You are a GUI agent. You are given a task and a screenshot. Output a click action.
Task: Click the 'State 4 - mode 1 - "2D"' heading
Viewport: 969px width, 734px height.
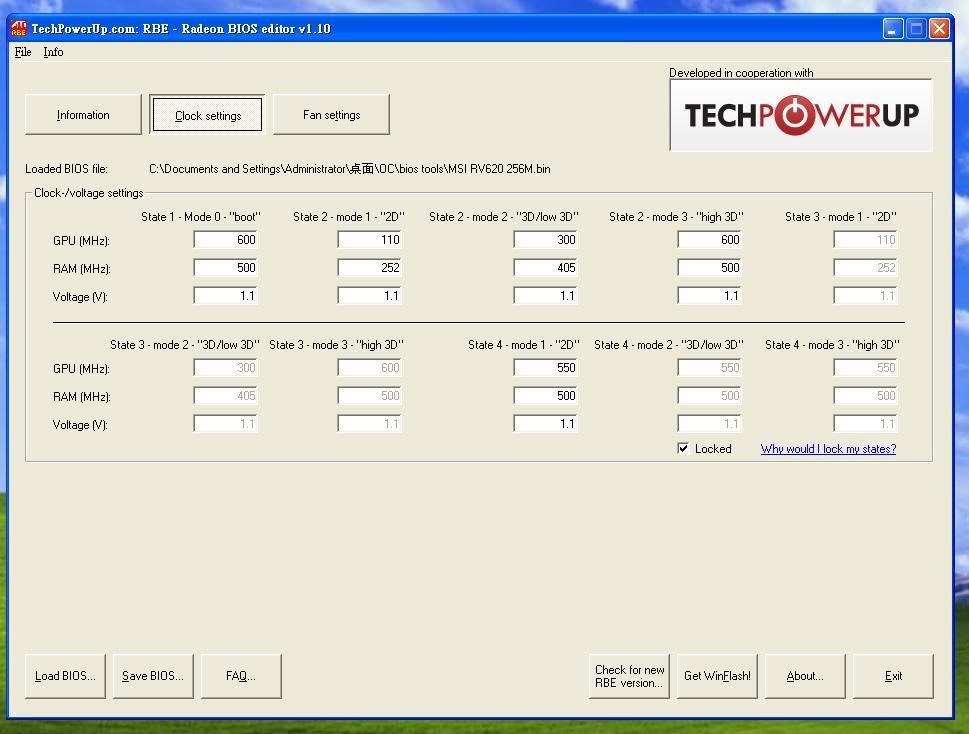[x=523, y=345]
